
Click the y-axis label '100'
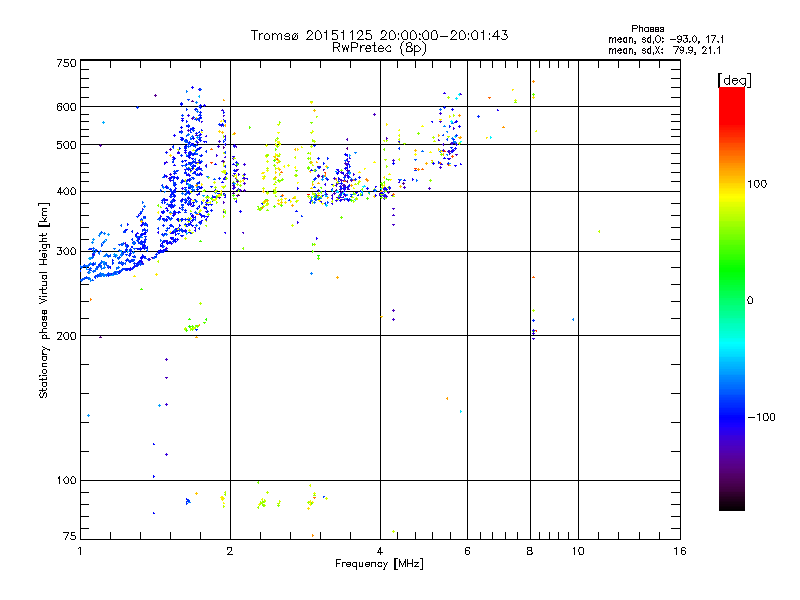[x=67, y=480]
